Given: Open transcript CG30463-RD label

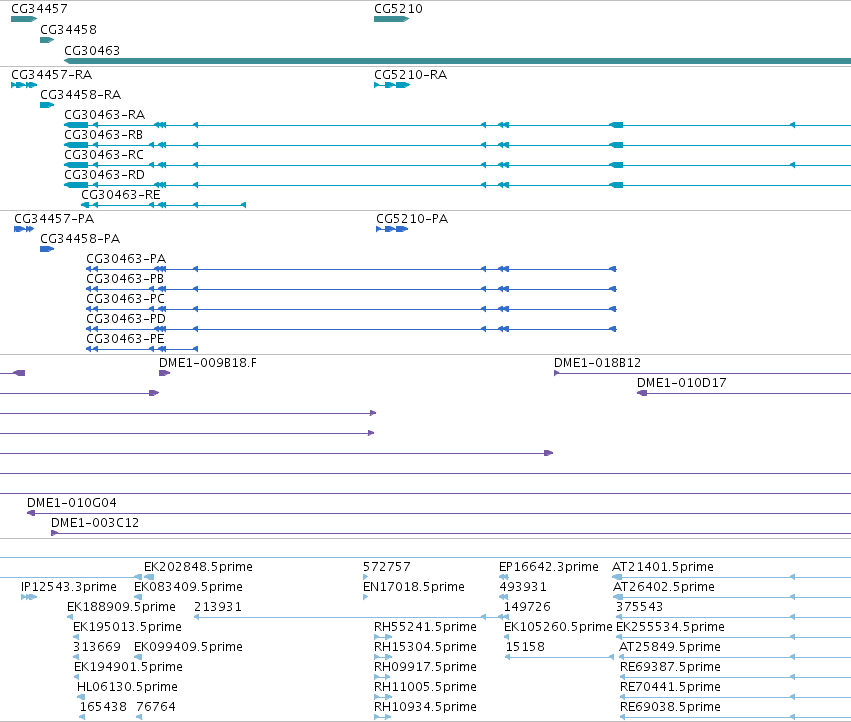Looking at the screenshot, I should [105, 175].
